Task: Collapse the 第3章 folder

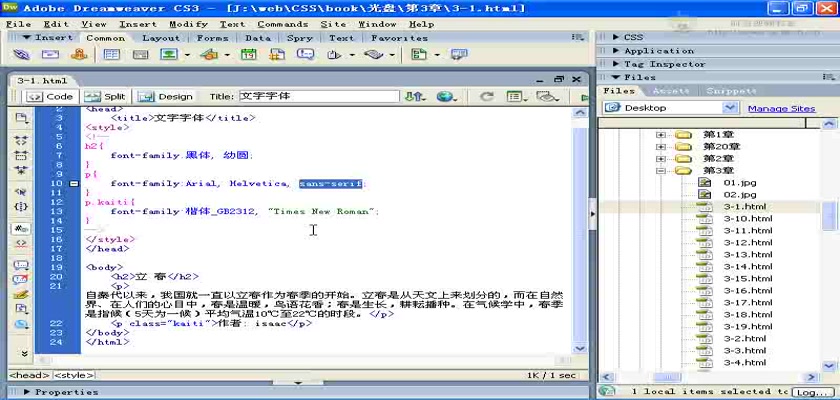Action: [661, 171]
